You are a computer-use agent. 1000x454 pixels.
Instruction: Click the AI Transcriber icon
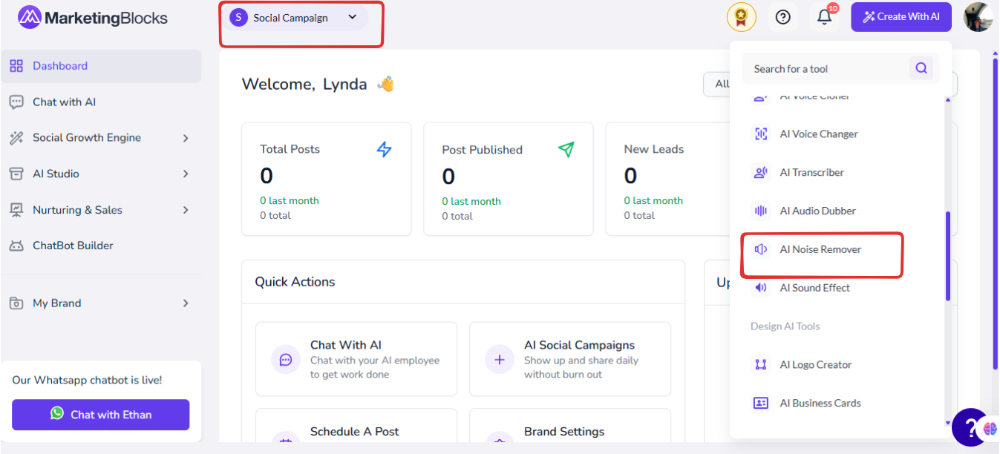[x=761, y=172]
